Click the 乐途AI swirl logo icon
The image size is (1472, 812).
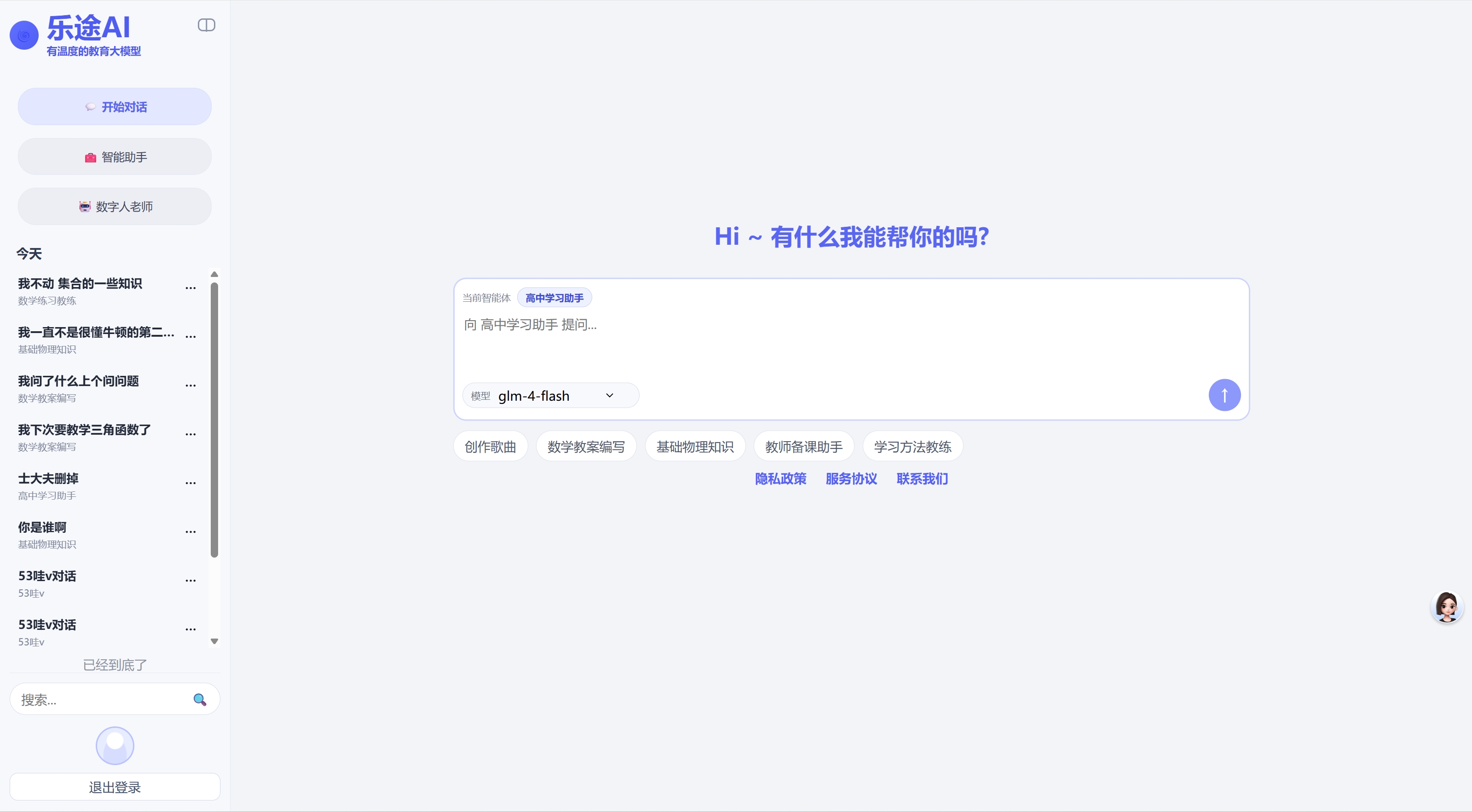[24, 35]
